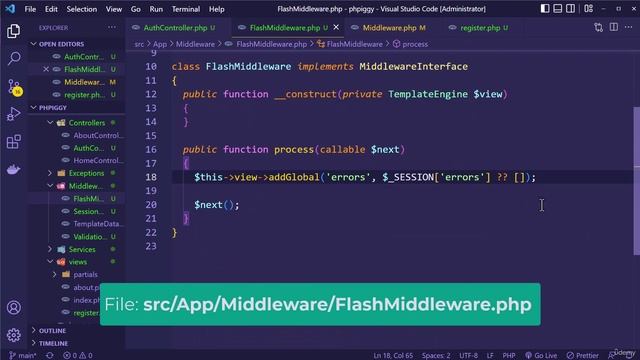Close the FlashMiddleware.php tab
The image size is (640, 360).
(336, 27)
